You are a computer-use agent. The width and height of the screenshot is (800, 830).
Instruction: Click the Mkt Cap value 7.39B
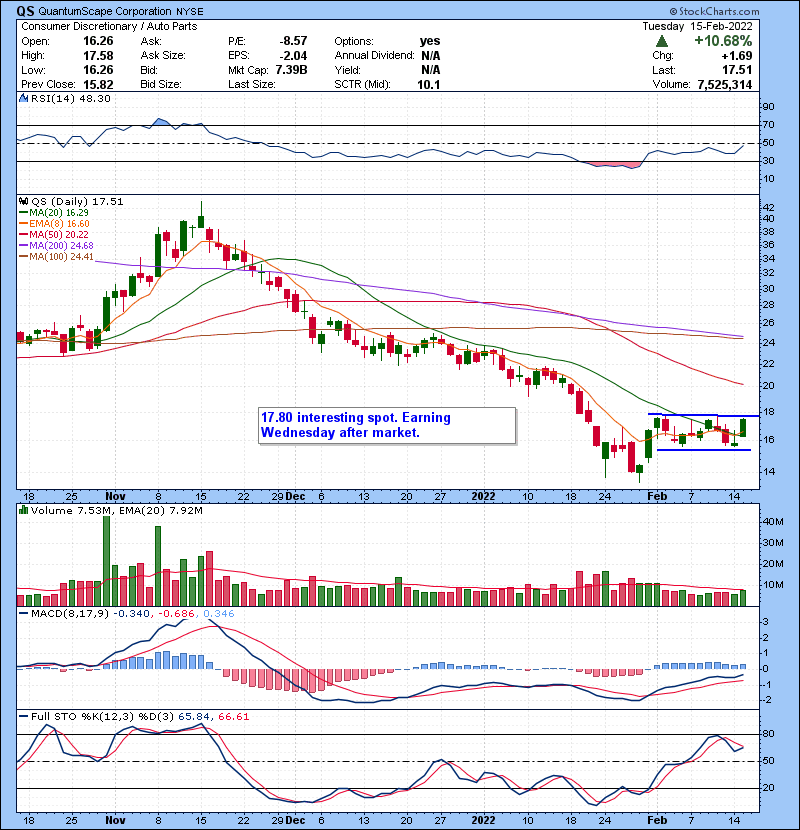pos(291,70)
